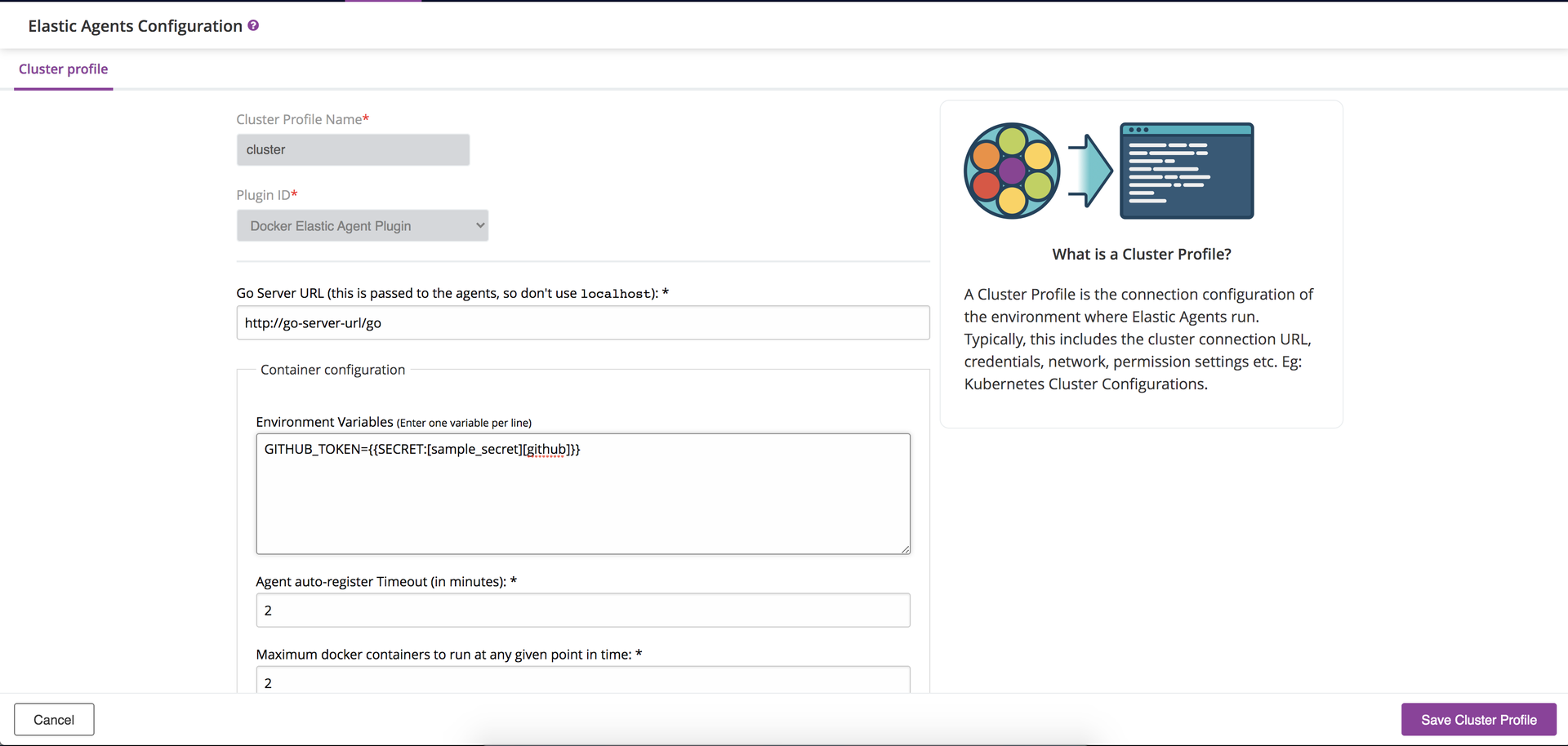Click the Cancel button

pos(54,720)
